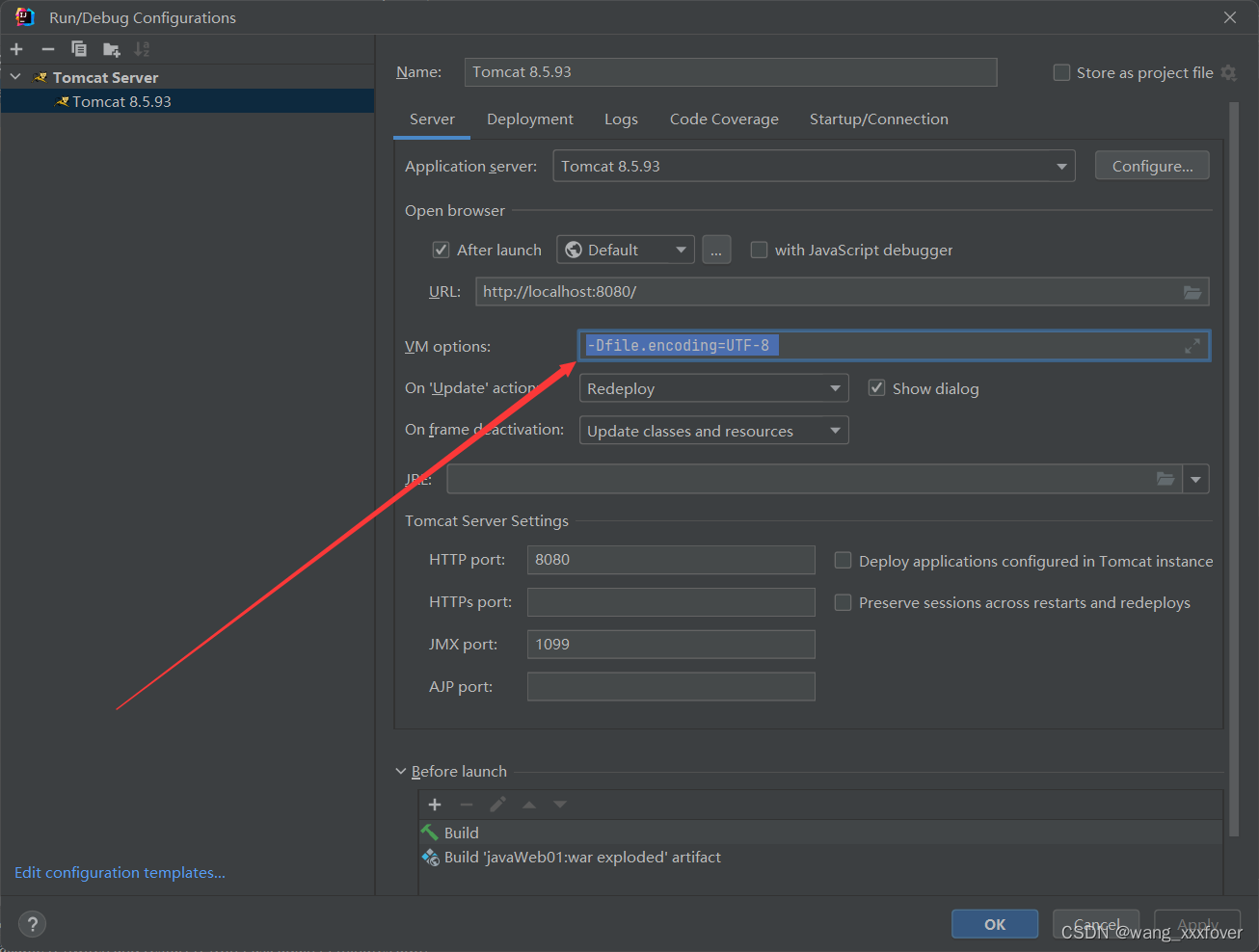The height and width of the screenshot is (952, 1259).
Task: Click the browse folder icon in the URL field
Action: (x=1192, y=292)
